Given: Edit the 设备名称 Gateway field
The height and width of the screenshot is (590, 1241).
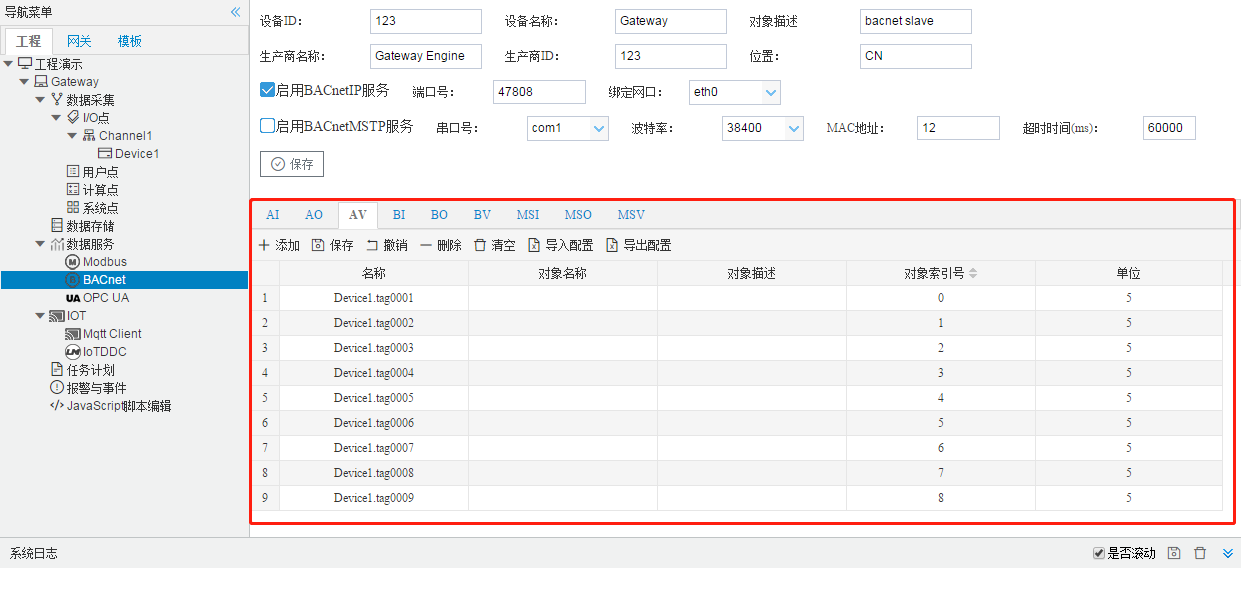Looking at the screenshot, I should [671, 21].
